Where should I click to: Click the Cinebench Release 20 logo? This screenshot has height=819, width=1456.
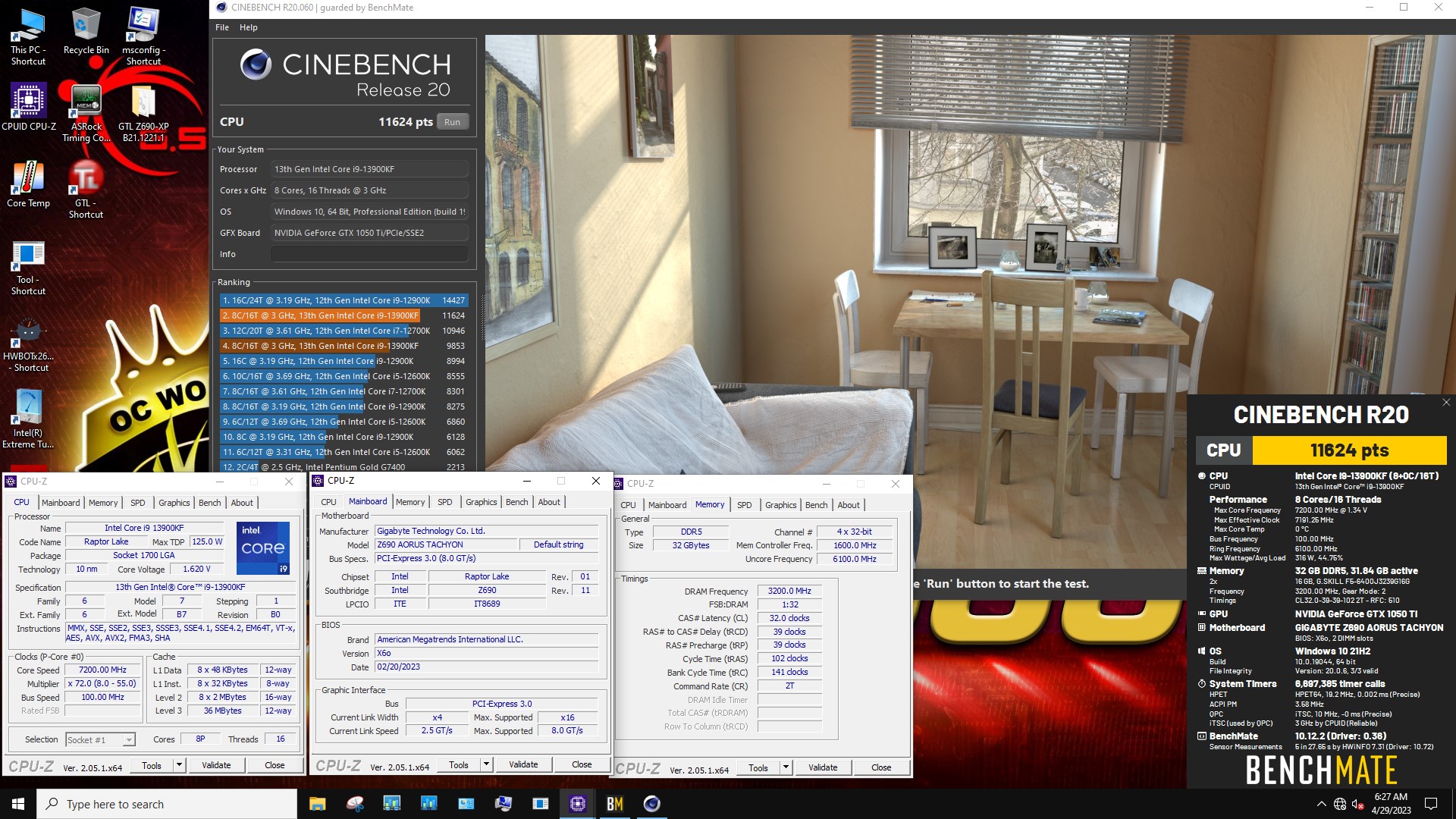pos(346,74)
